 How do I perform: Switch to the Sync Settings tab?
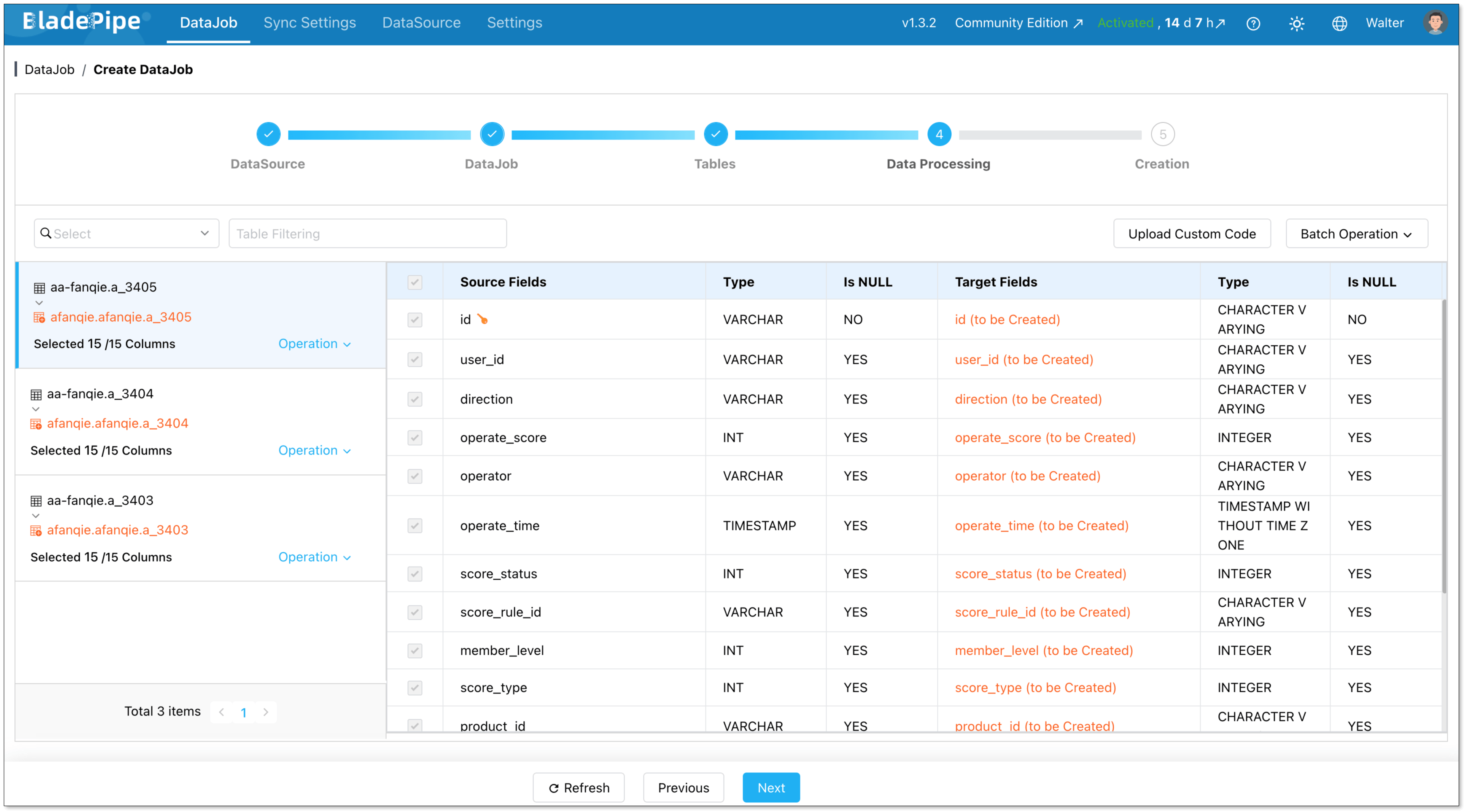pyautogui.click(x=310, y=23)
